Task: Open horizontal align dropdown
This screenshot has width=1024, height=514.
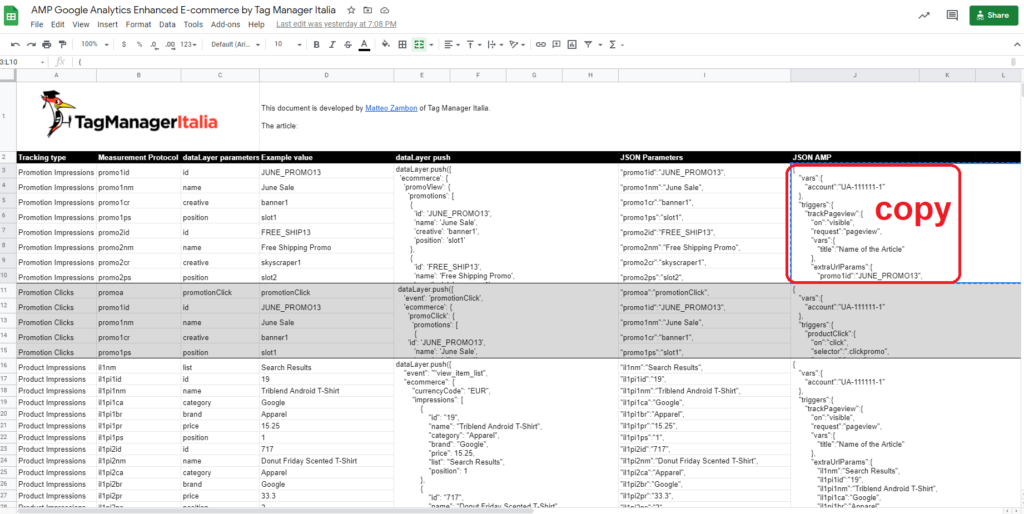Action: pyautogui.click(x=451, y=44)
